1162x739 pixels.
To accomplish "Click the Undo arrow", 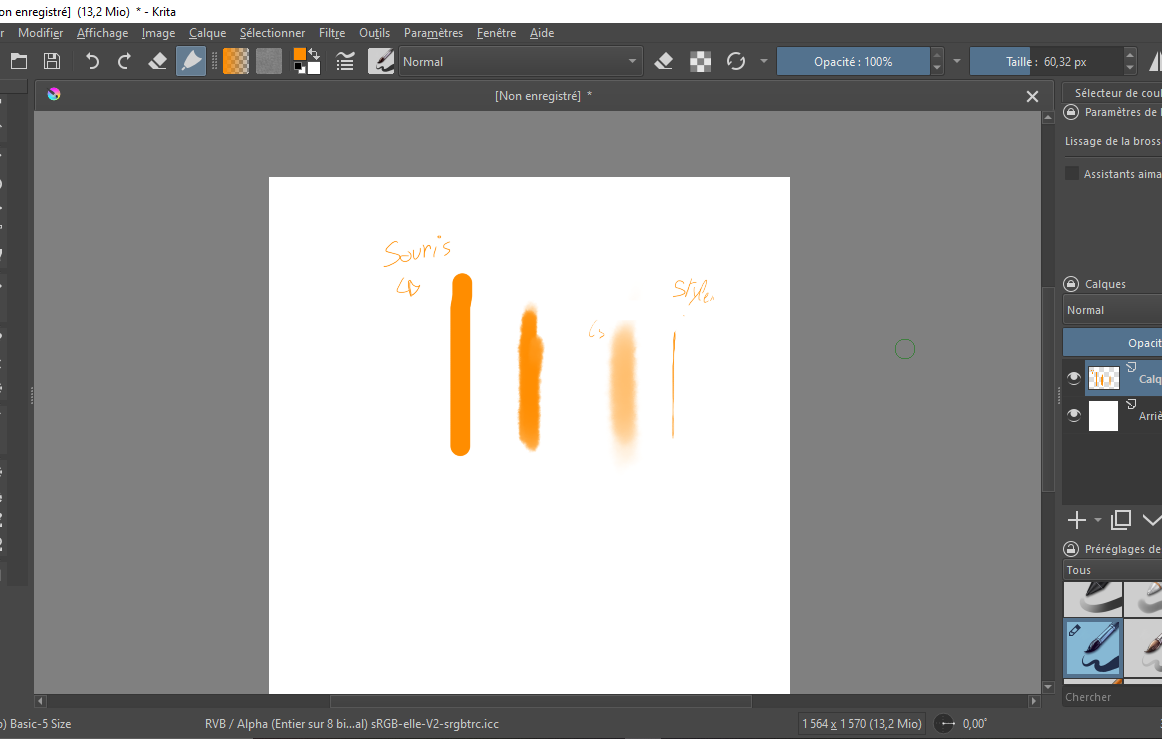I will tap(90, 60).
